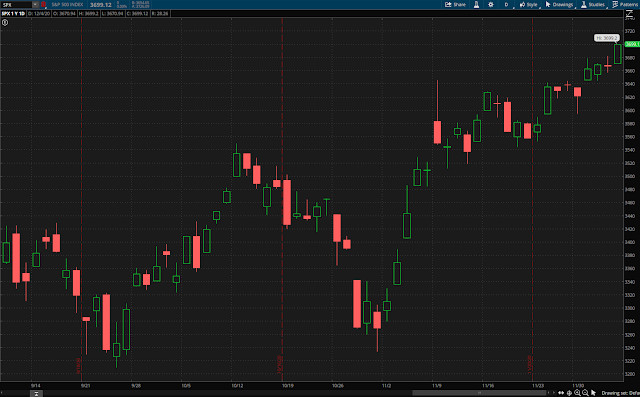The width and height of the screenshot is (640, 397).
Task: Select the pointer cursor tool at bottom
Action: [x=593, y=393]
